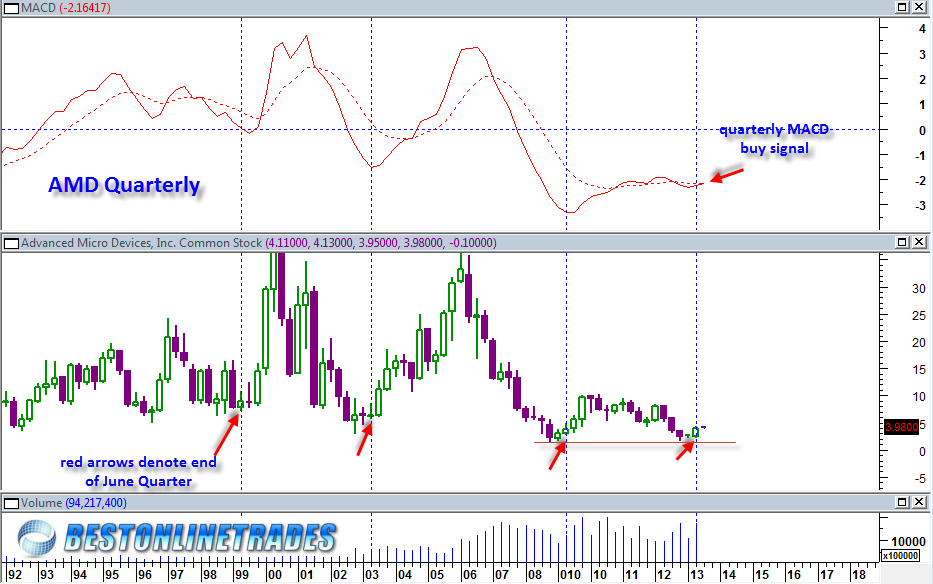The width and height of the screenshot is (933, 584).
Task: Click the -3 value on the MACD axis
Action: tap(920, 206)
